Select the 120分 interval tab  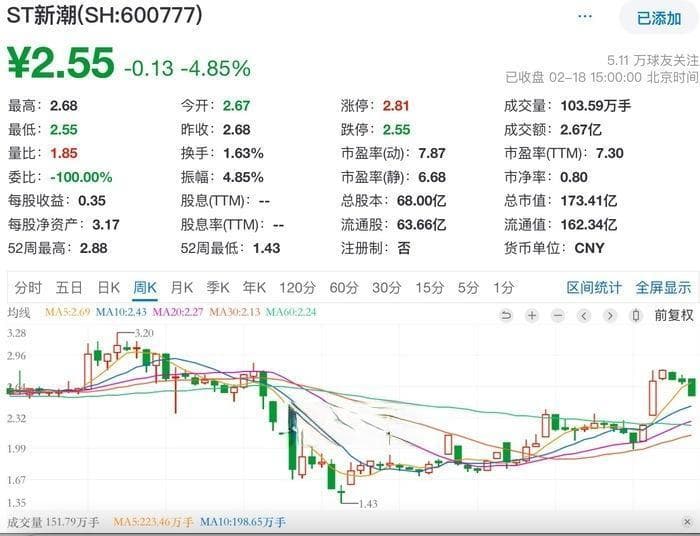297,288
